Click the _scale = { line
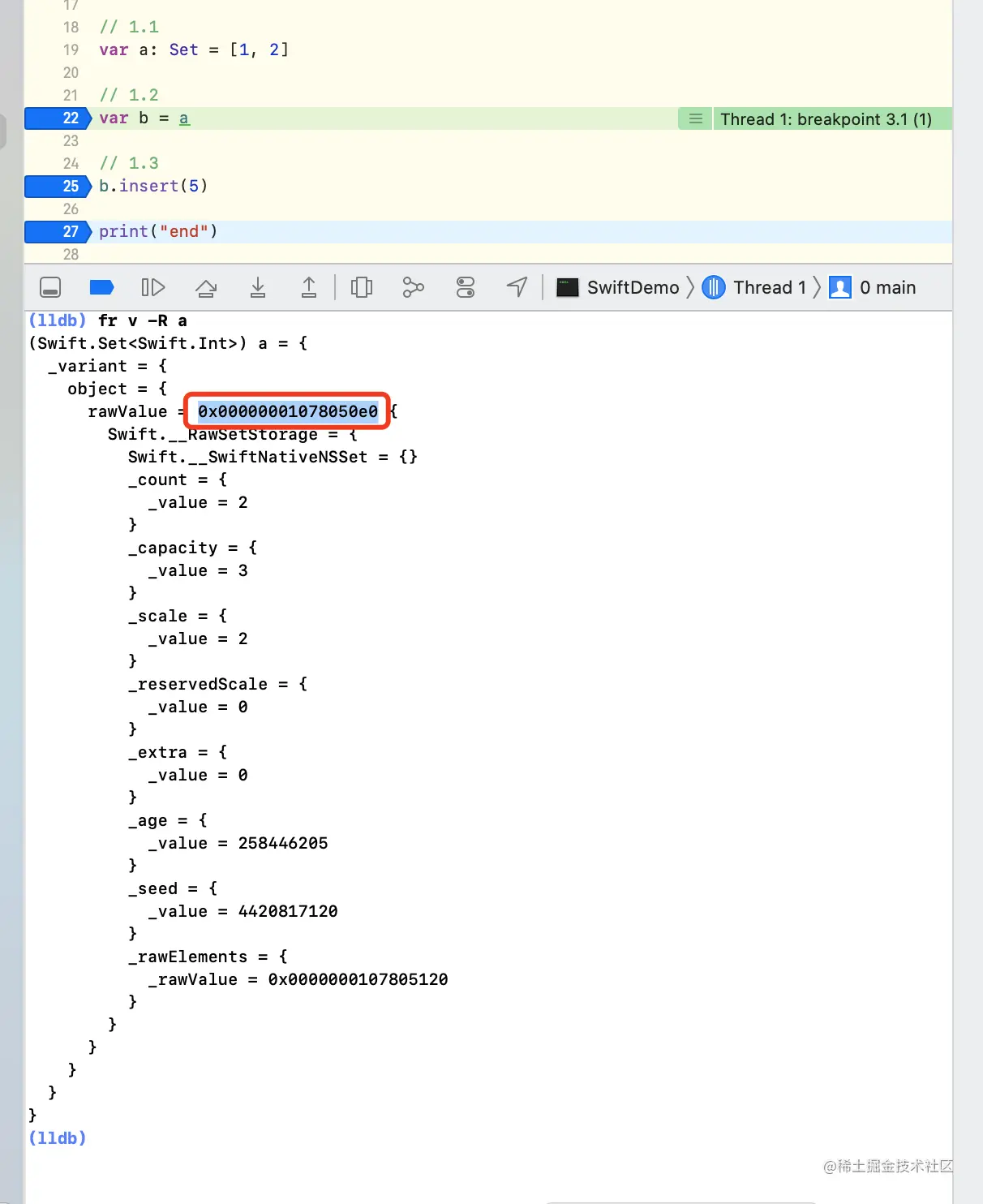 (x=178, y=616)
